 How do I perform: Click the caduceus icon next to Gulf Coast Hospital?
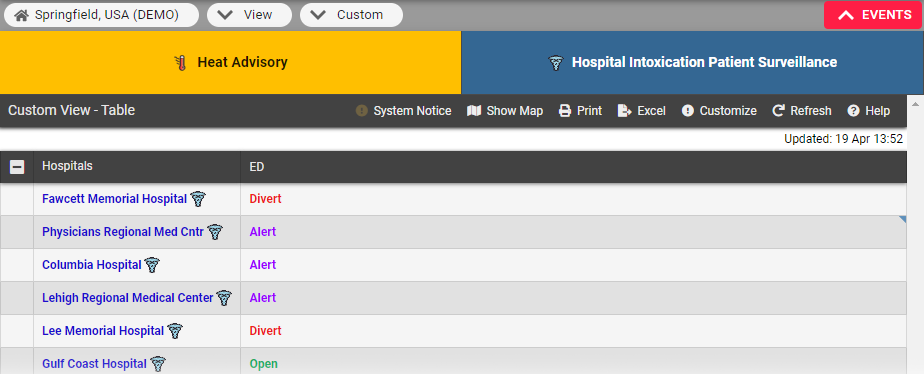(157, 364)
